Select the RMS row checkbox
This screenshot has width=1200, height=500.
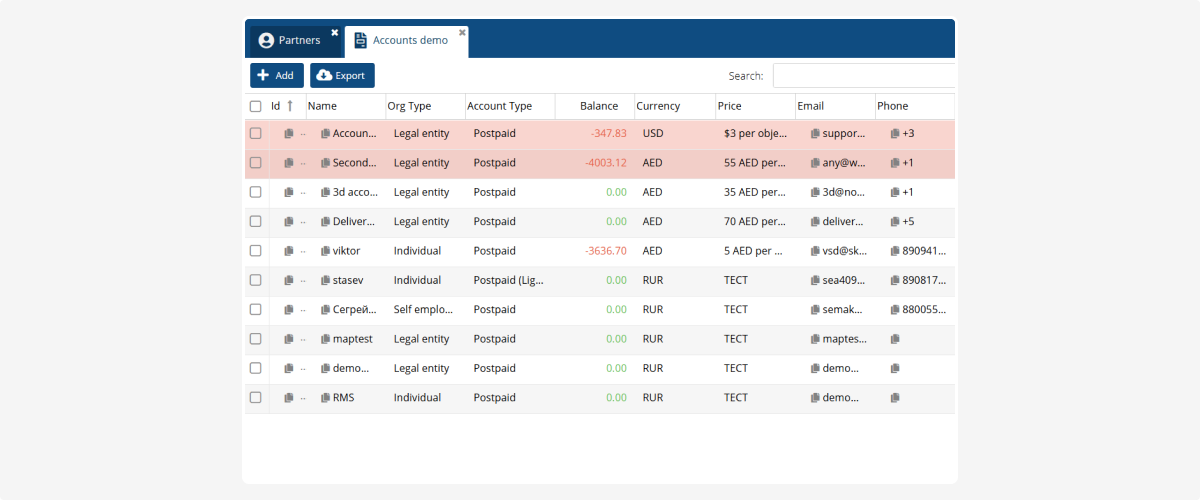coord(256,397)
